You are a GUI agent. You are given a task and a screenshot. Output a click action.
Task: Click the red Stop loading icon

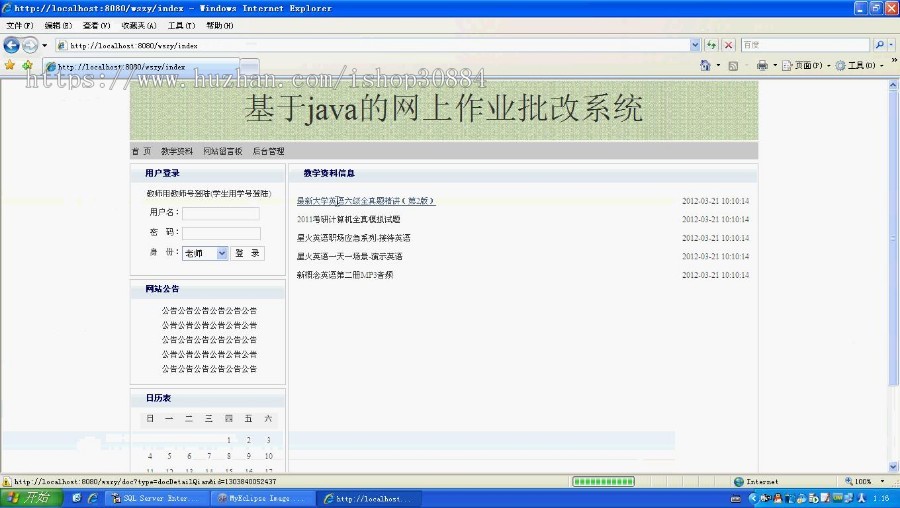(x=728, y=45)
